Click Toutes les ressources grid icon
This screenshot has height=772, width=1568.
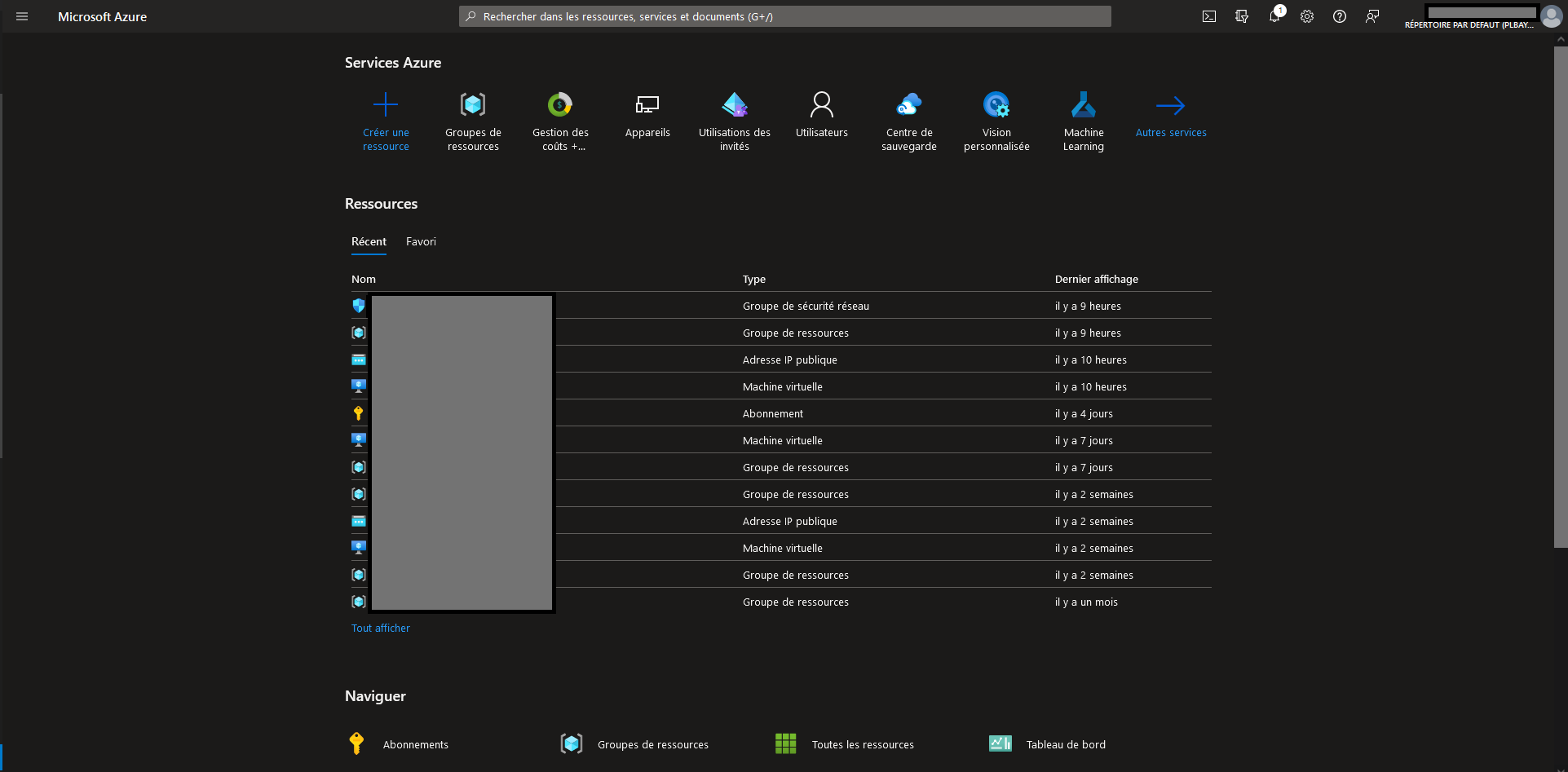coord(786,743)
